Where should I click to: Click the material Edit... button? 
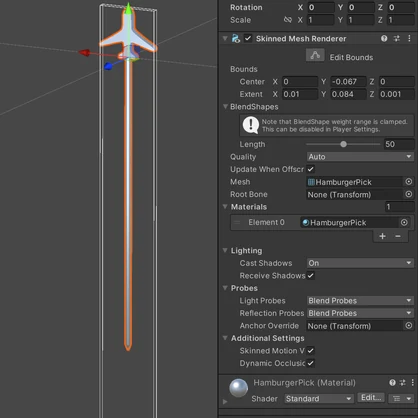(x=371, y=398)
